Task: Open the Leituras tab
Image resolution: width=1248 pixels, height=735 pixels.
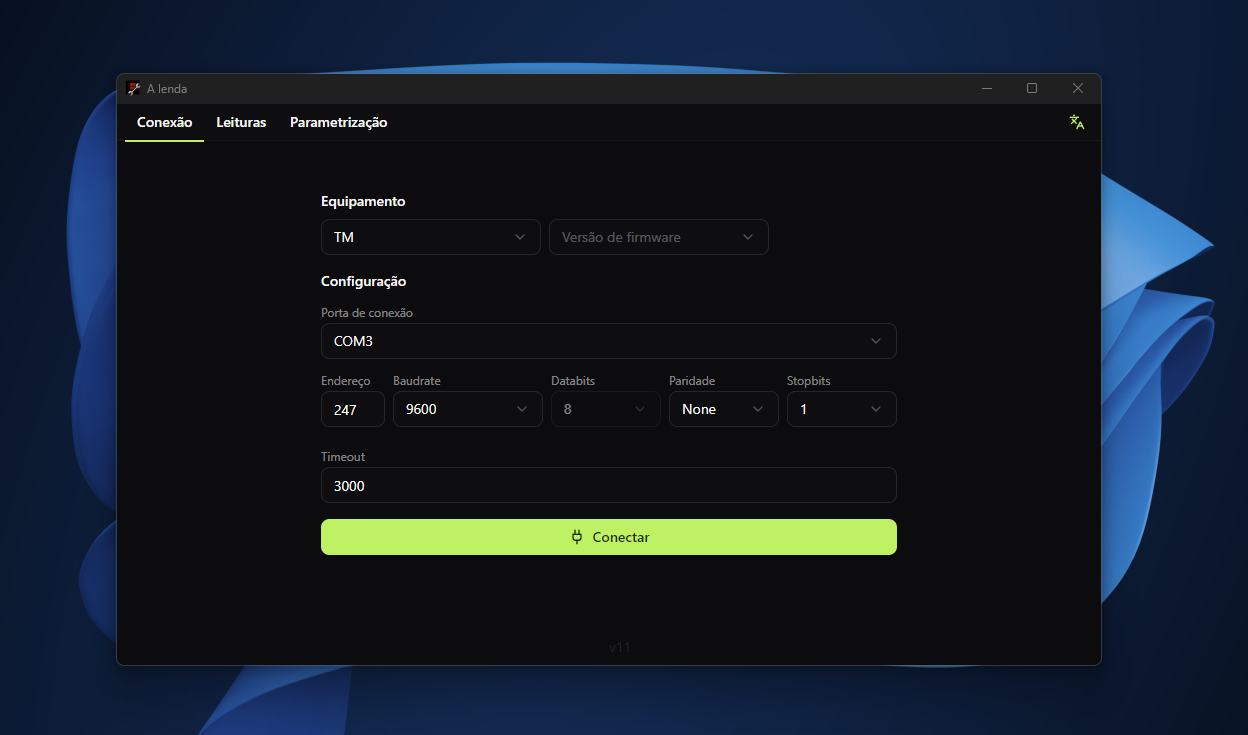Action: point(241,122)
